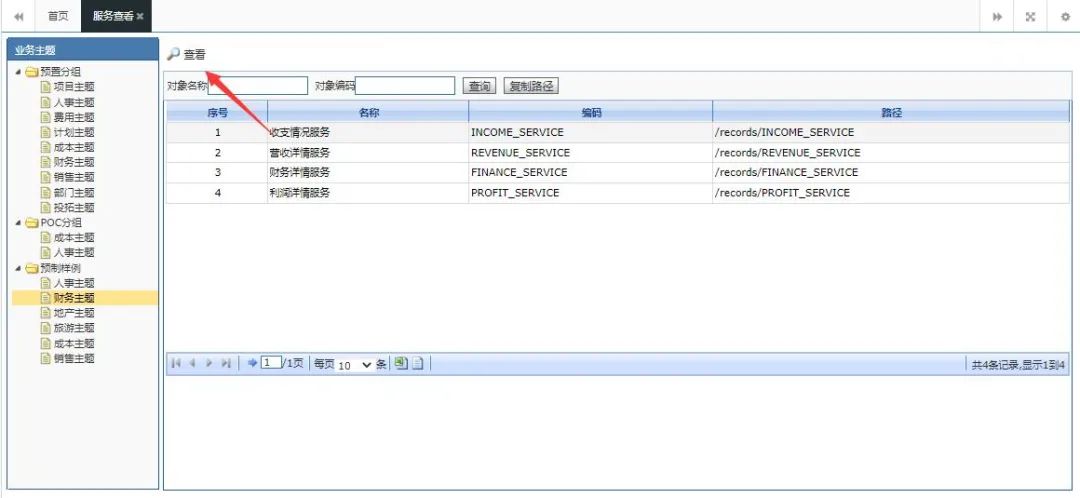
Task: Toggle fullscreen with the expand icon
Action: [1030, 17]
